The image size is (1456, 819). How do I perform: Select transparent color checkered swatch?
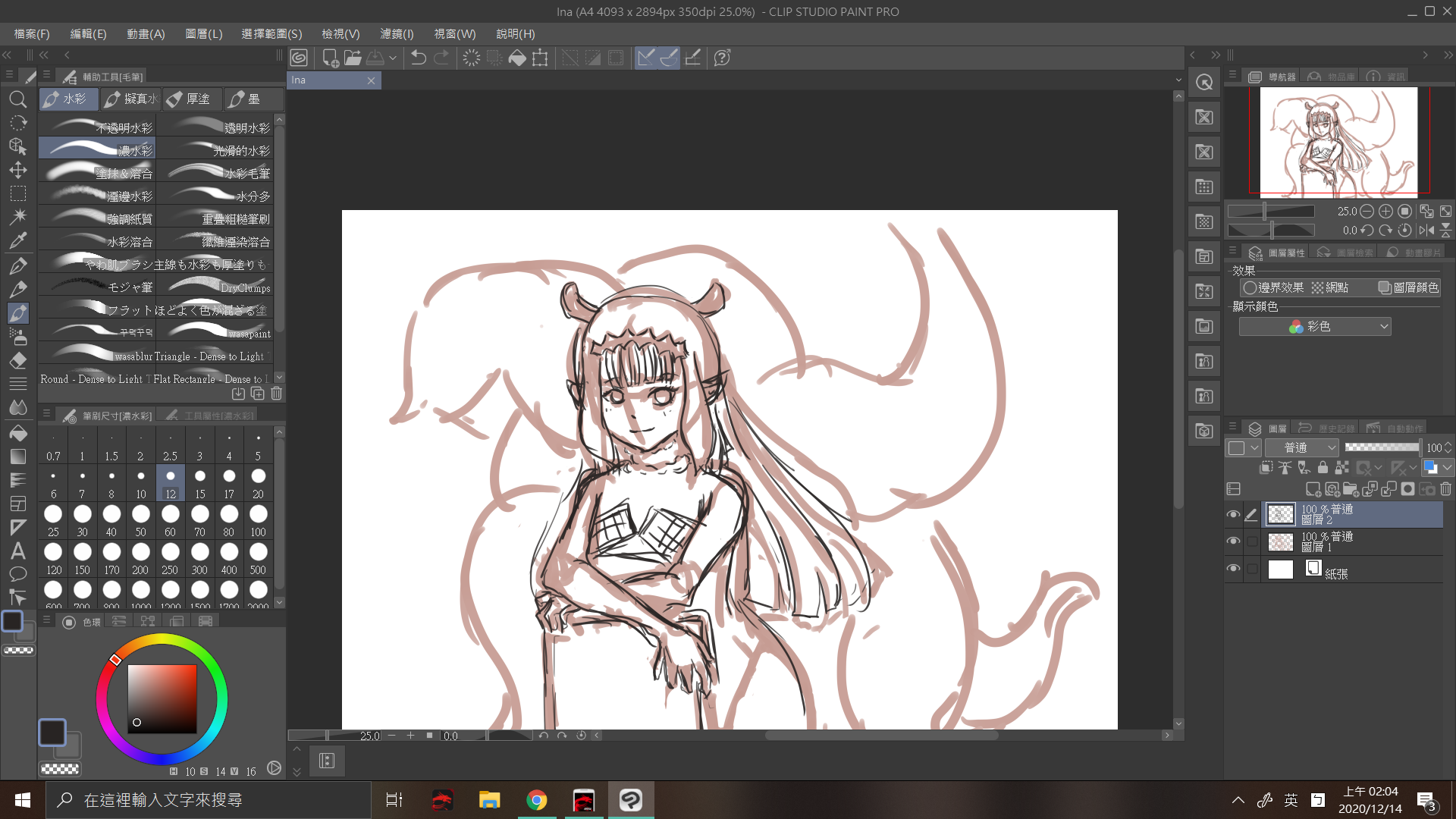click(x=60, y=769)
